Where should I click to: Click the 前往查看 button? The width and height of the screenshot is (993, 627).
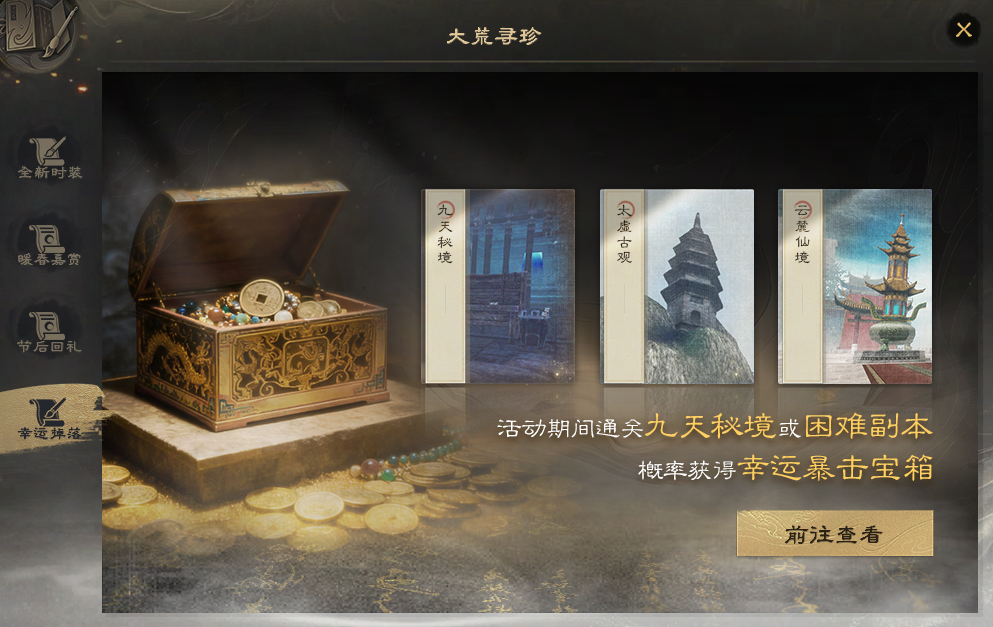tap(835, 534)
